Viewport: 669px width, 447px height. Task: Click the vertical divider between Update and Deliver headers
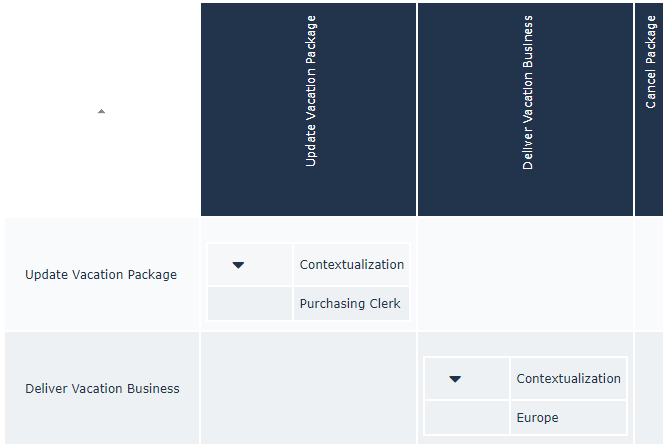[417, 108]
